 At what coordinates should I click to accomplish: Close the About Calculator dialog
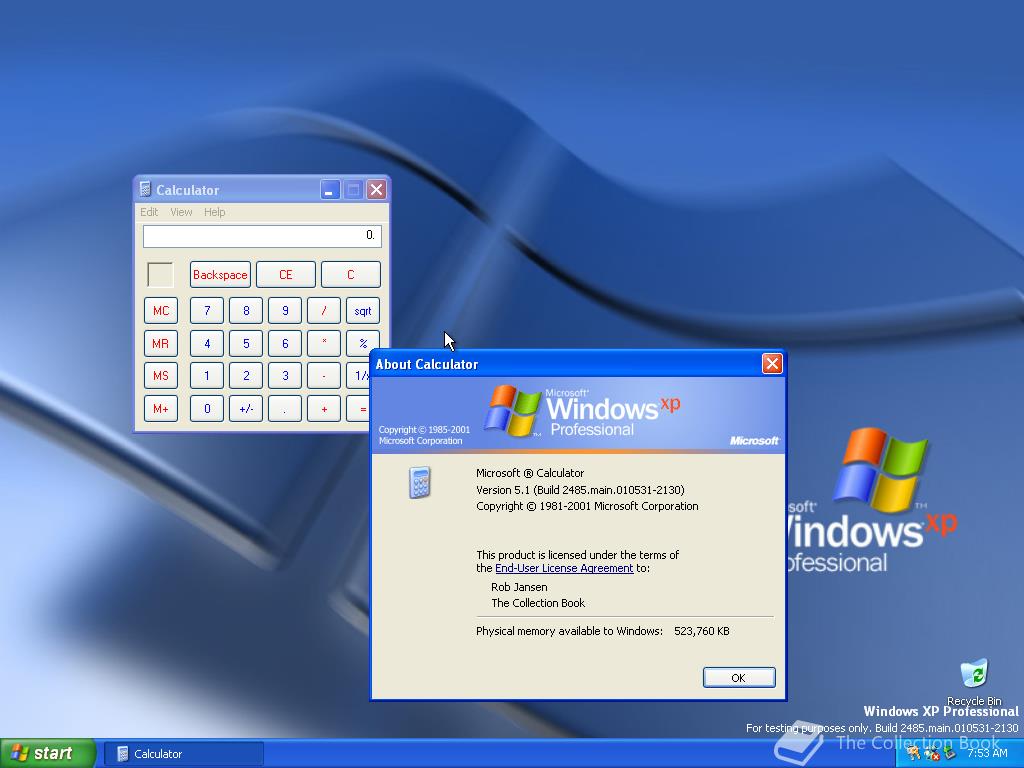coord(772,364)
